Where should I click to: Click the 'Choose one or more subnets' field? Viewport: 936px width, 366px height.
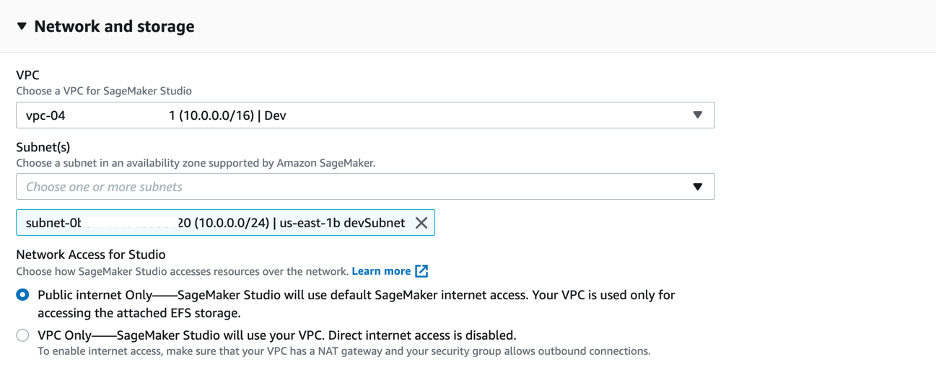pyautogui.click(x=365, y=187)
